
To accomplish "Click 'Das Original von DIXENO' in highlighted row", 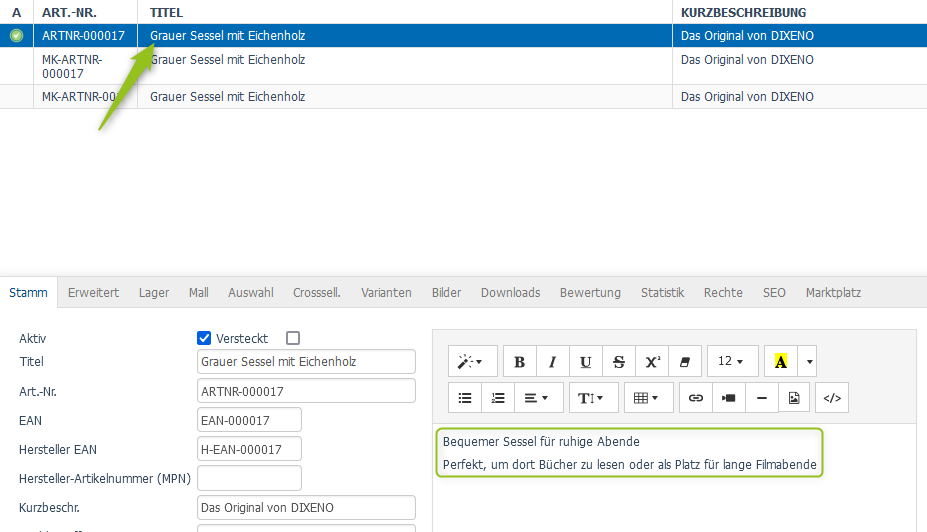I will tap(747, 35).
